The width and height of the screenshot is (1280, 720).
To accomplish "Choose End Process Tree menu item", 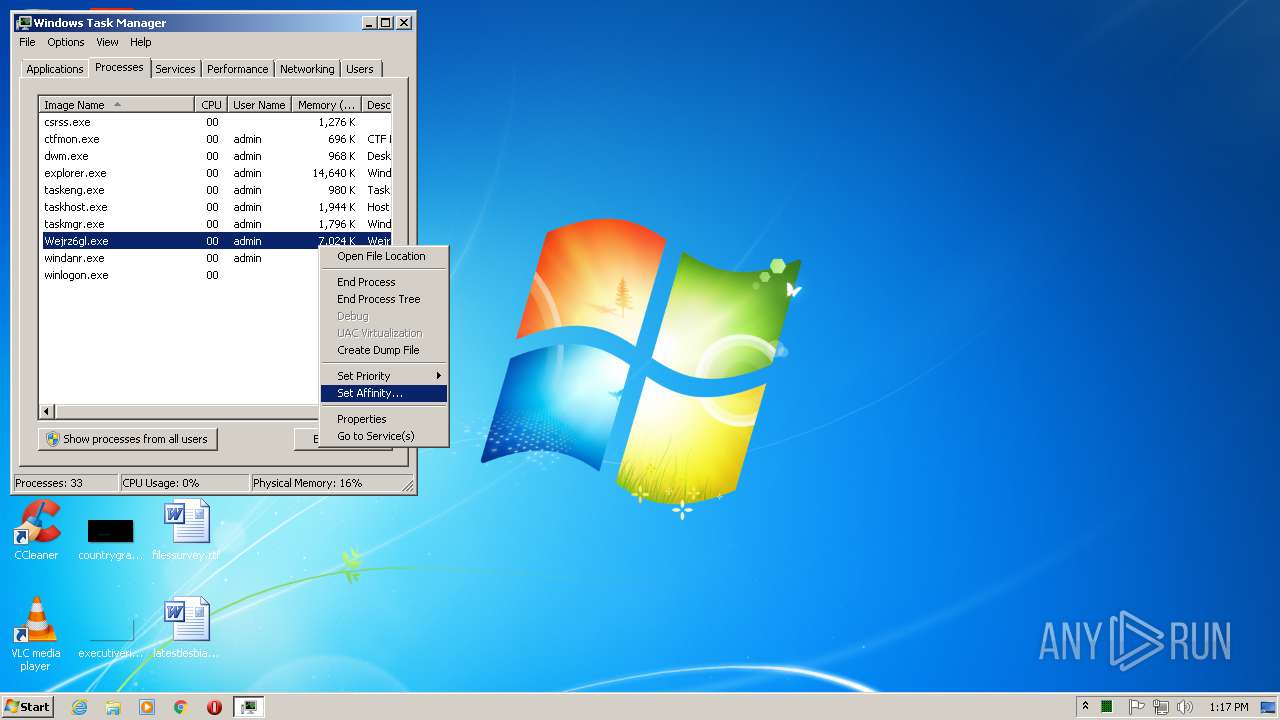I will click(x=384, y=299).
